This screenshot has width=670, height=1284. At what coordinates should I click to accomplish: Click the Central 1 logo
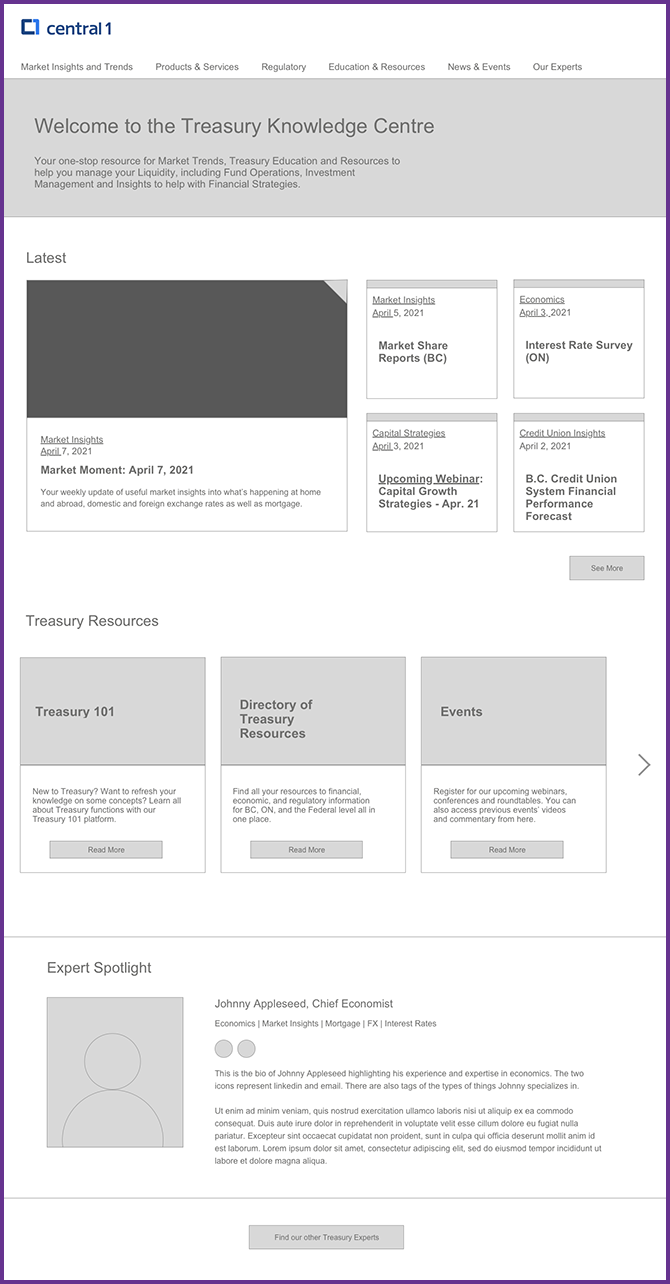click(x=66, y=28)
